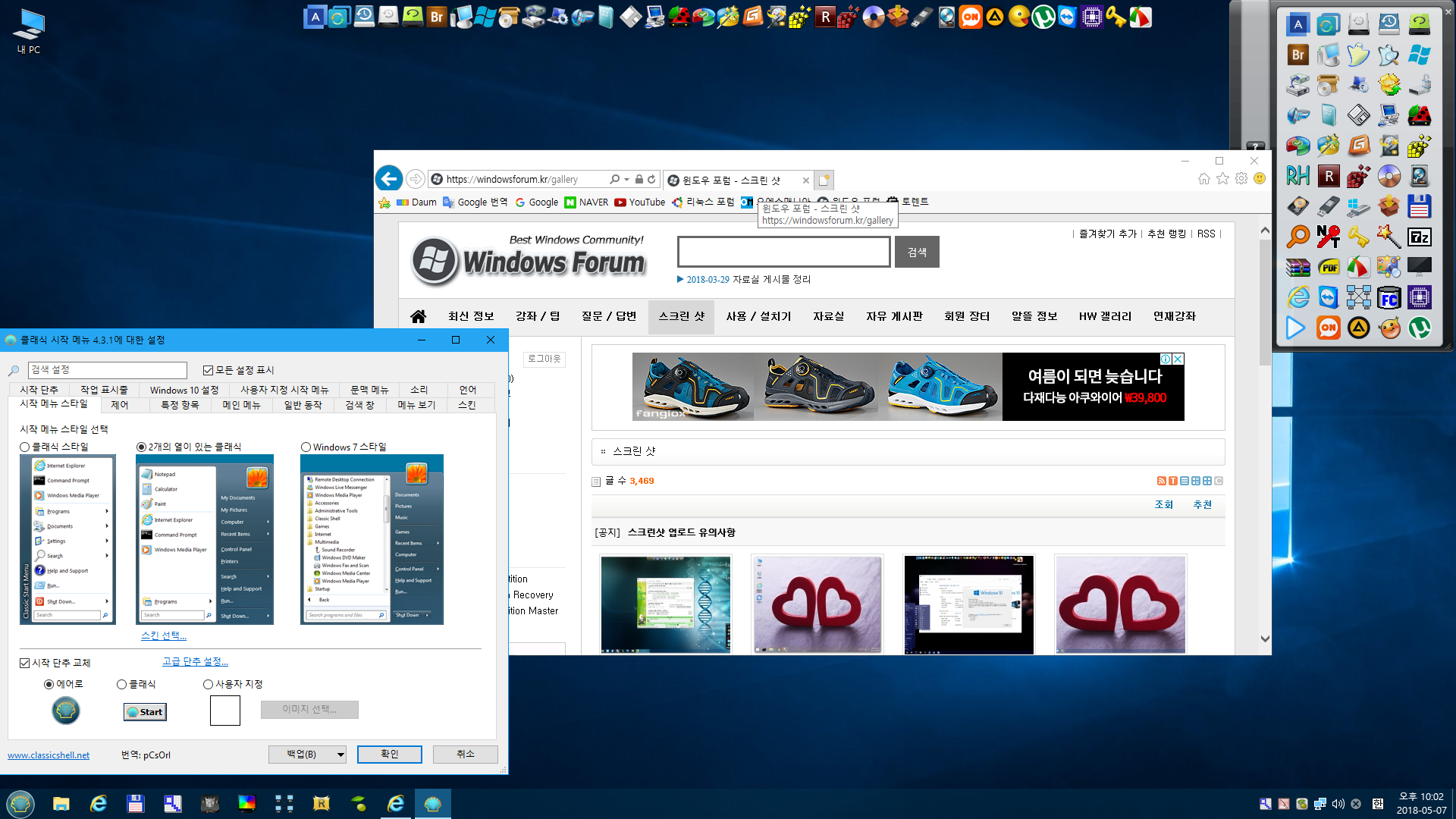Open Classic Shell start button on taskbar
1456x819 pixels.
tap(20, 803)
